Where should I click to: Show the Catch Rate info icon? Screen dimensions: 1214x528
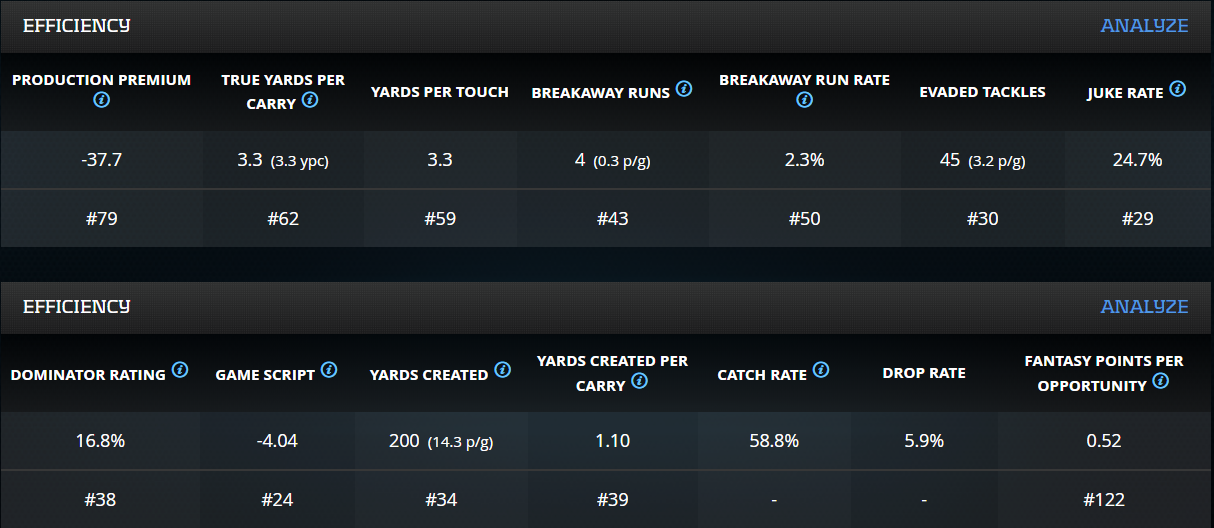click(821, 370)
